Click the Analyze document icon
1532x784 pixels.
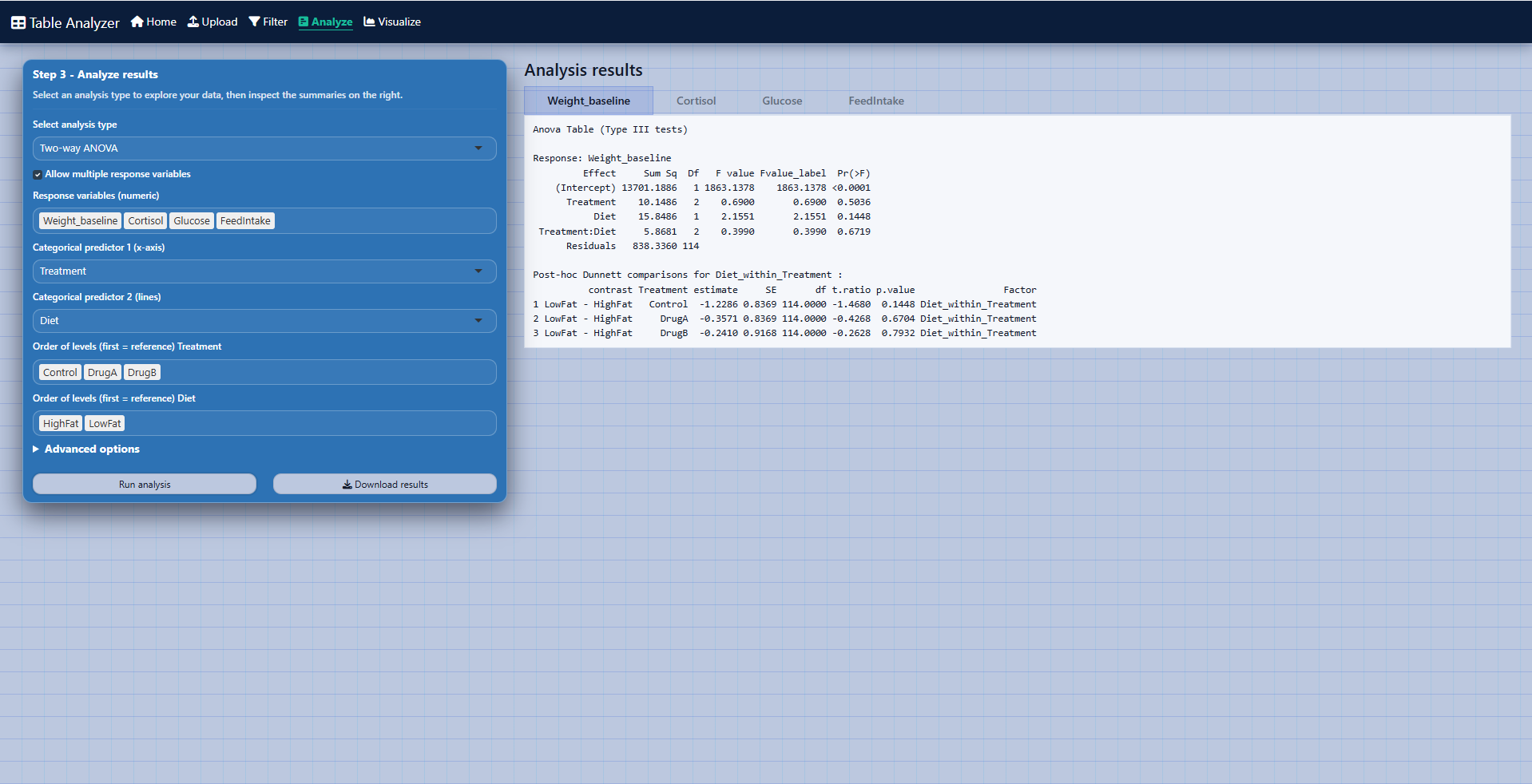pos(302,22)
